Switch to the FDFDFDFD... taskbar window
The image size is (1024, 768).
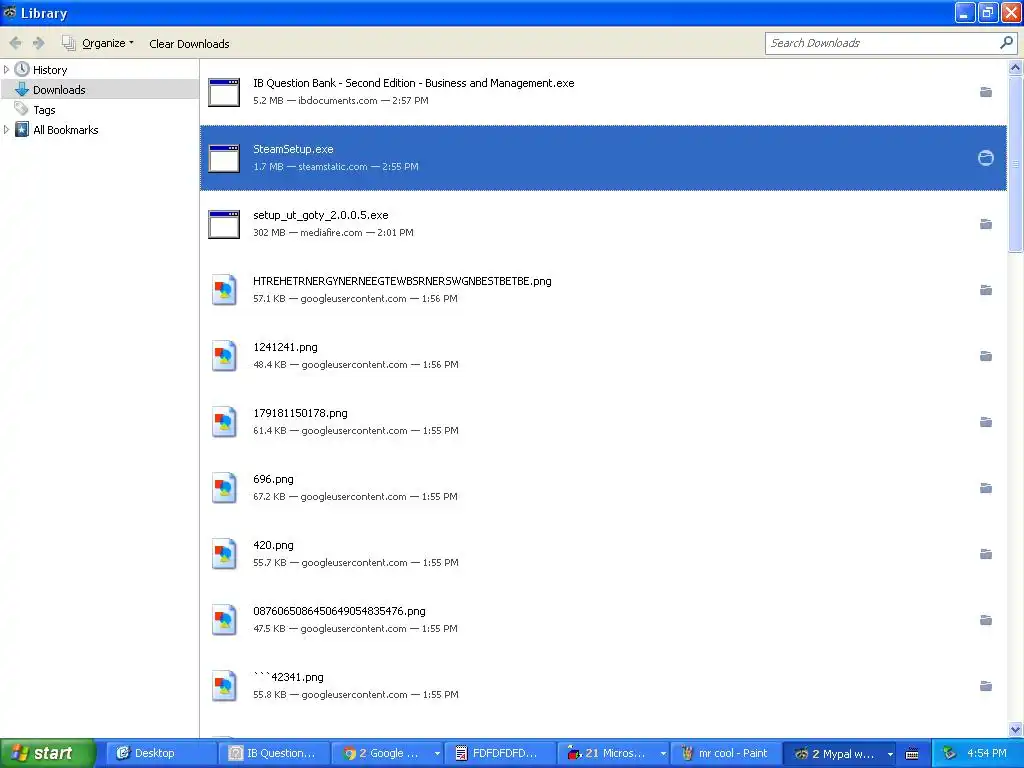coord(500,753)
